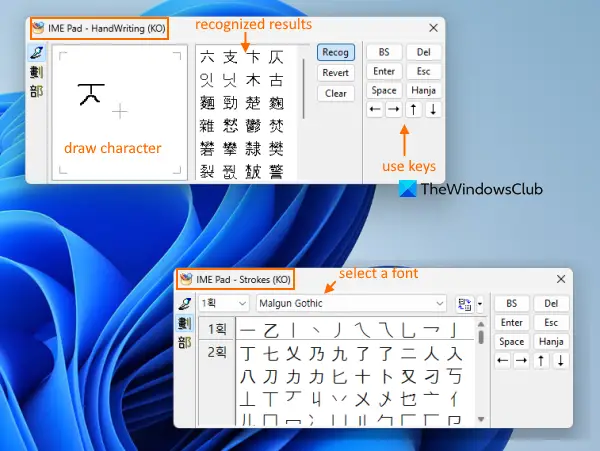This screenshot has height=451, width=600.
Task: Click Del key in HandWriting window
Action: coord(424,52)
